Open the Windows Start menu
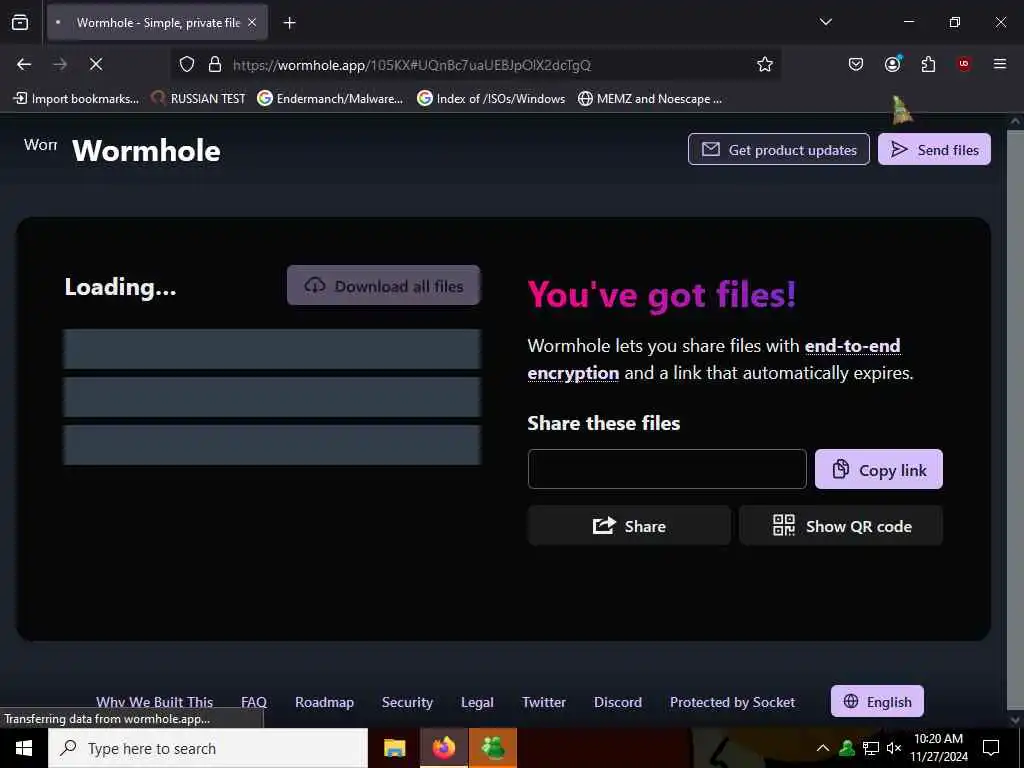The image size is (1024, 768). coord(24,748)
